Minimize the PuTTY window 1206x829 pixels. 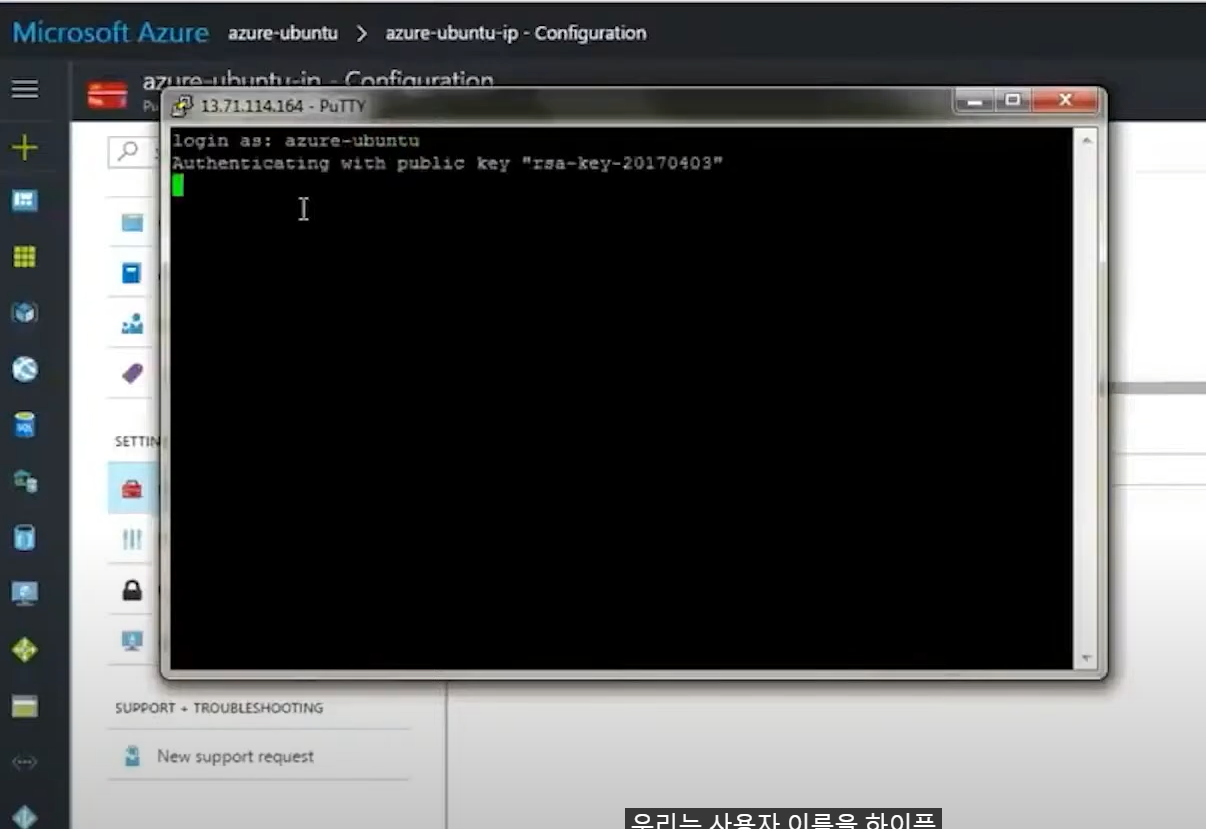pos(974,101)
